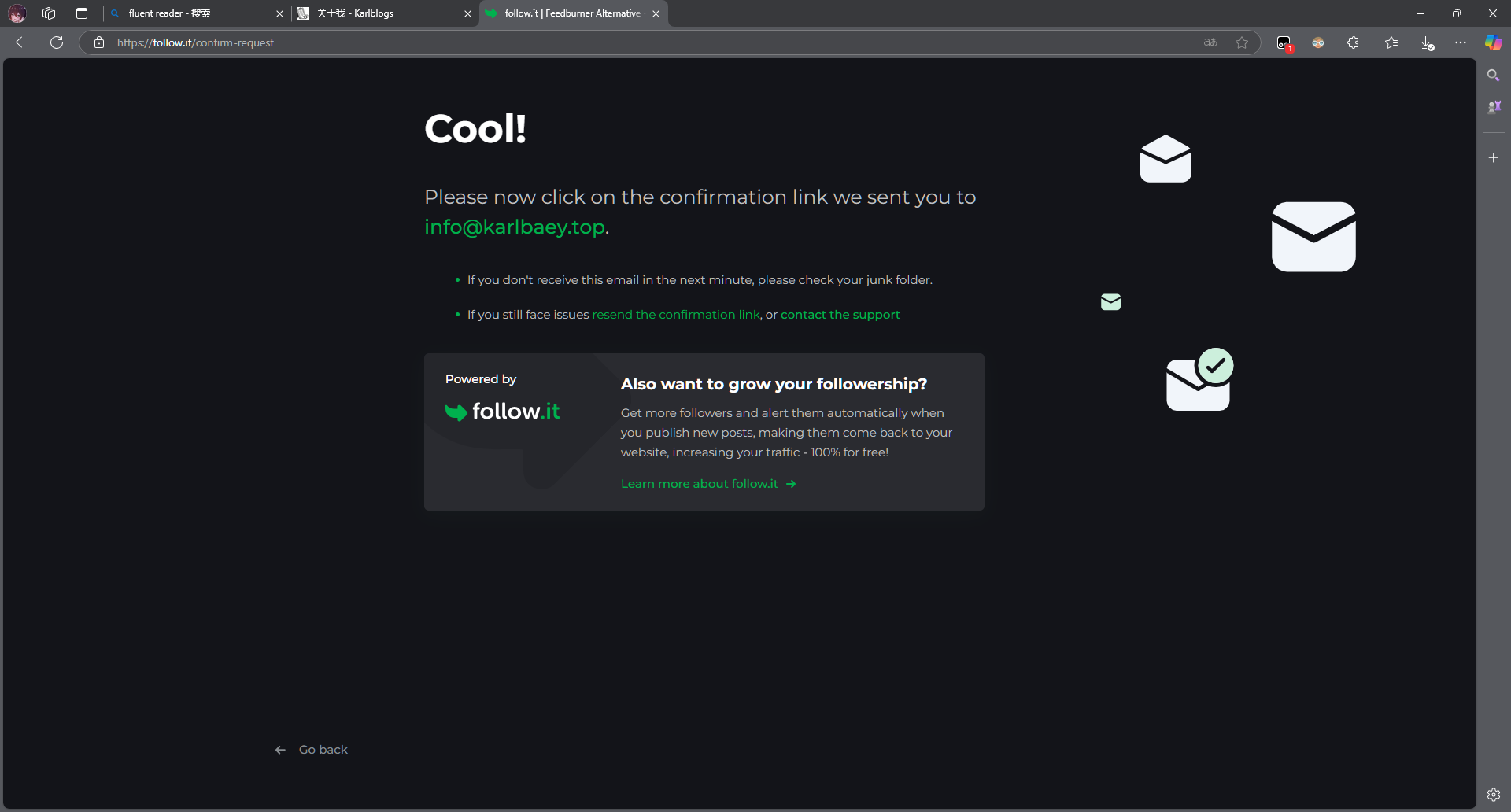Click plus button to customize sidebar
This screenshot has width=1511, height=812.
point(1493,158)
